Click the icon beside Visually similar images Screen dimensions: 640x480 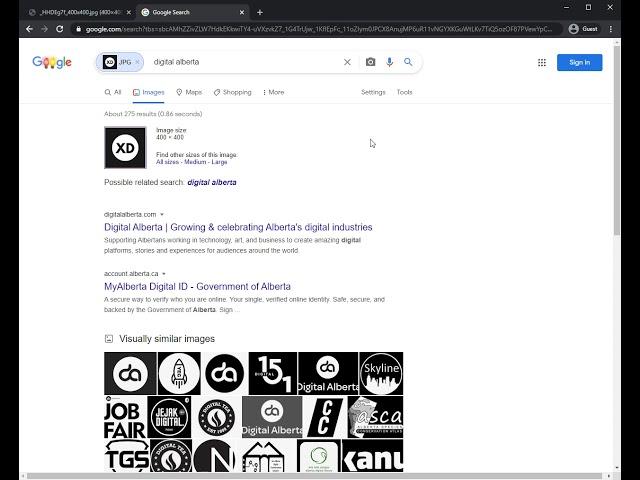[109, 339]
